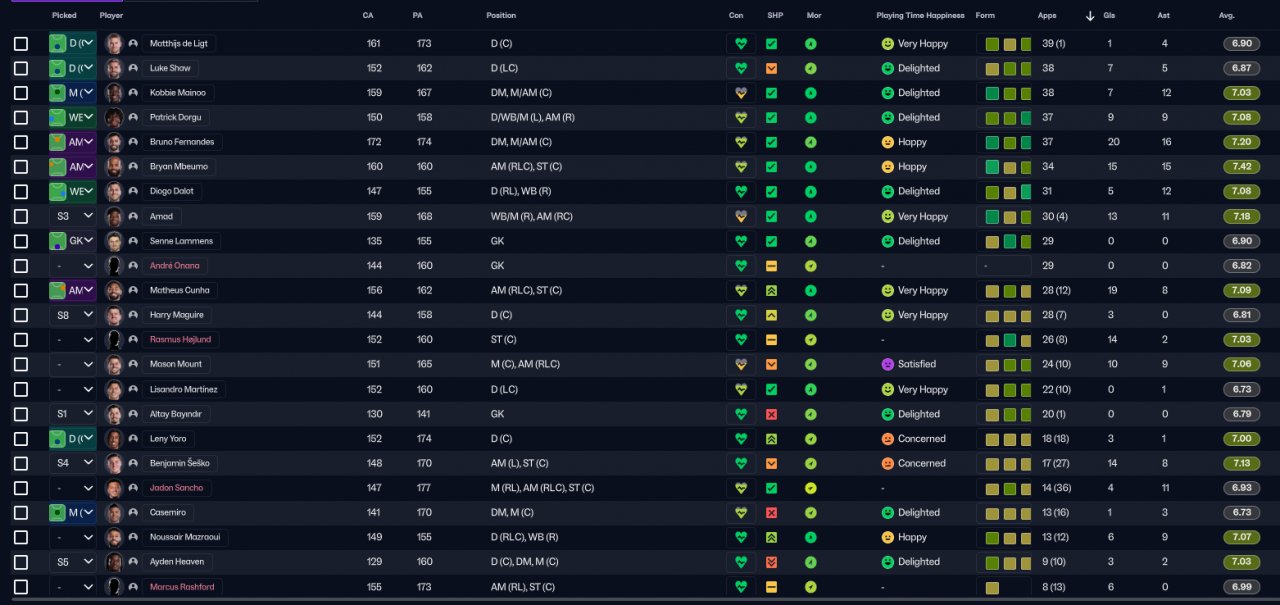Tick the checkbox for Matthijs de Ligt
1280x605 pixels.
tap(21, 44)
